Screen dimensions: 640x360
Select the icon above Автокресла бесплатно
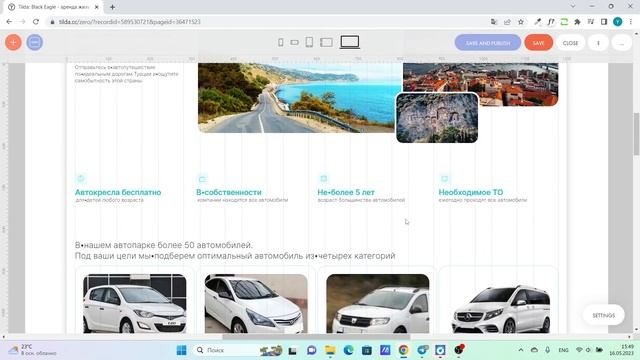81,178
